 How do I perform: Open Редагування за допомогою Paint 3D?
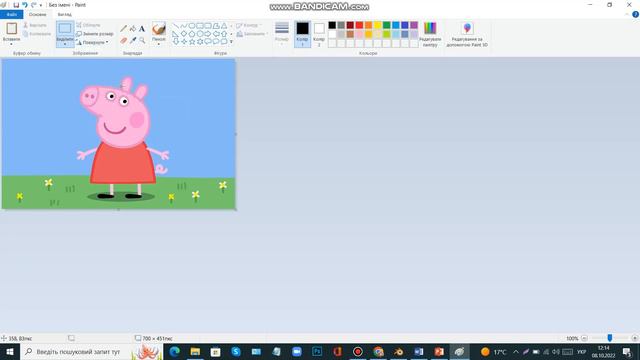pyautogui.click(x=467, y=34)
